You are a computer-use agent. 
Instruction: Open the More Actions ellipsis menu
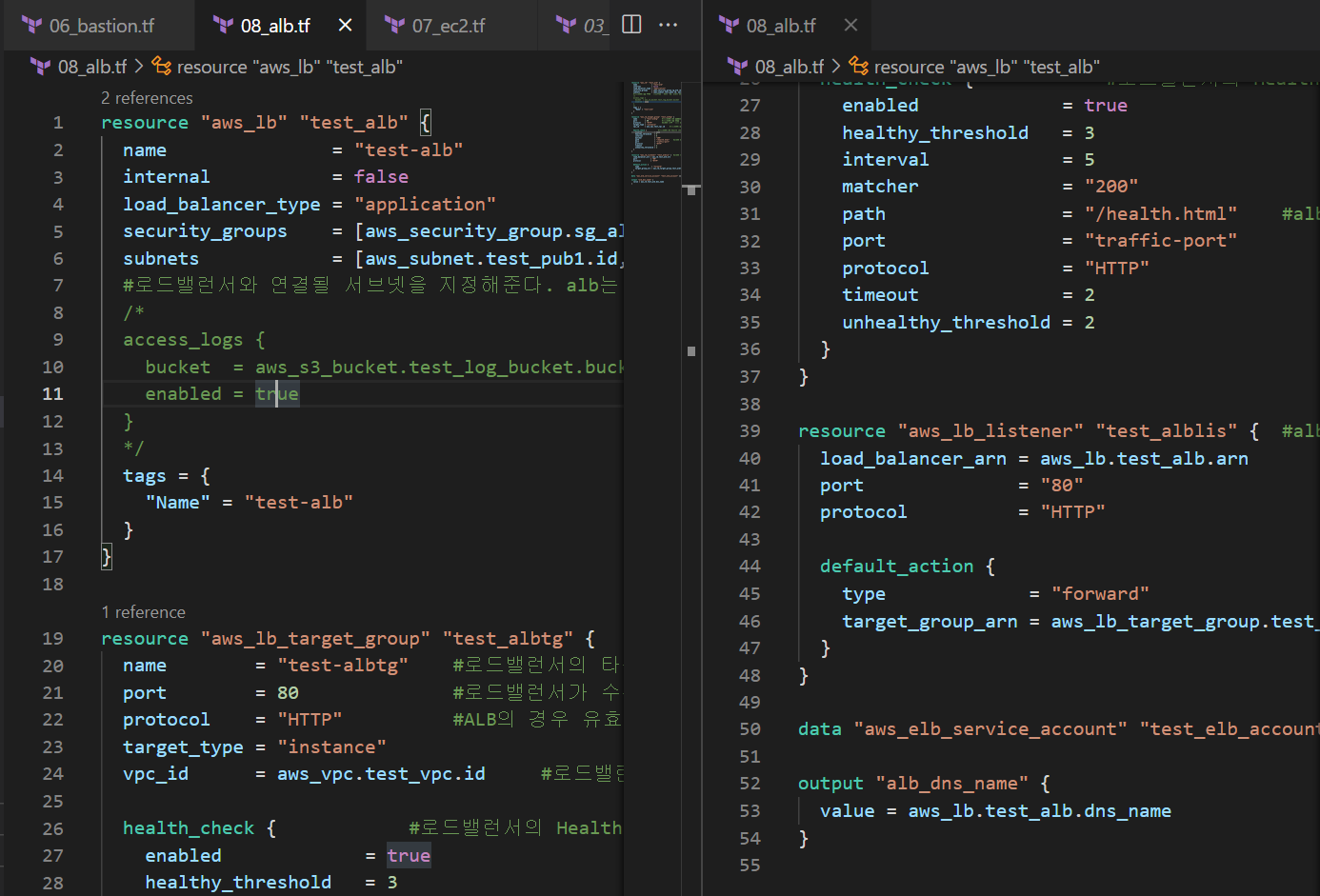[669, 25]
